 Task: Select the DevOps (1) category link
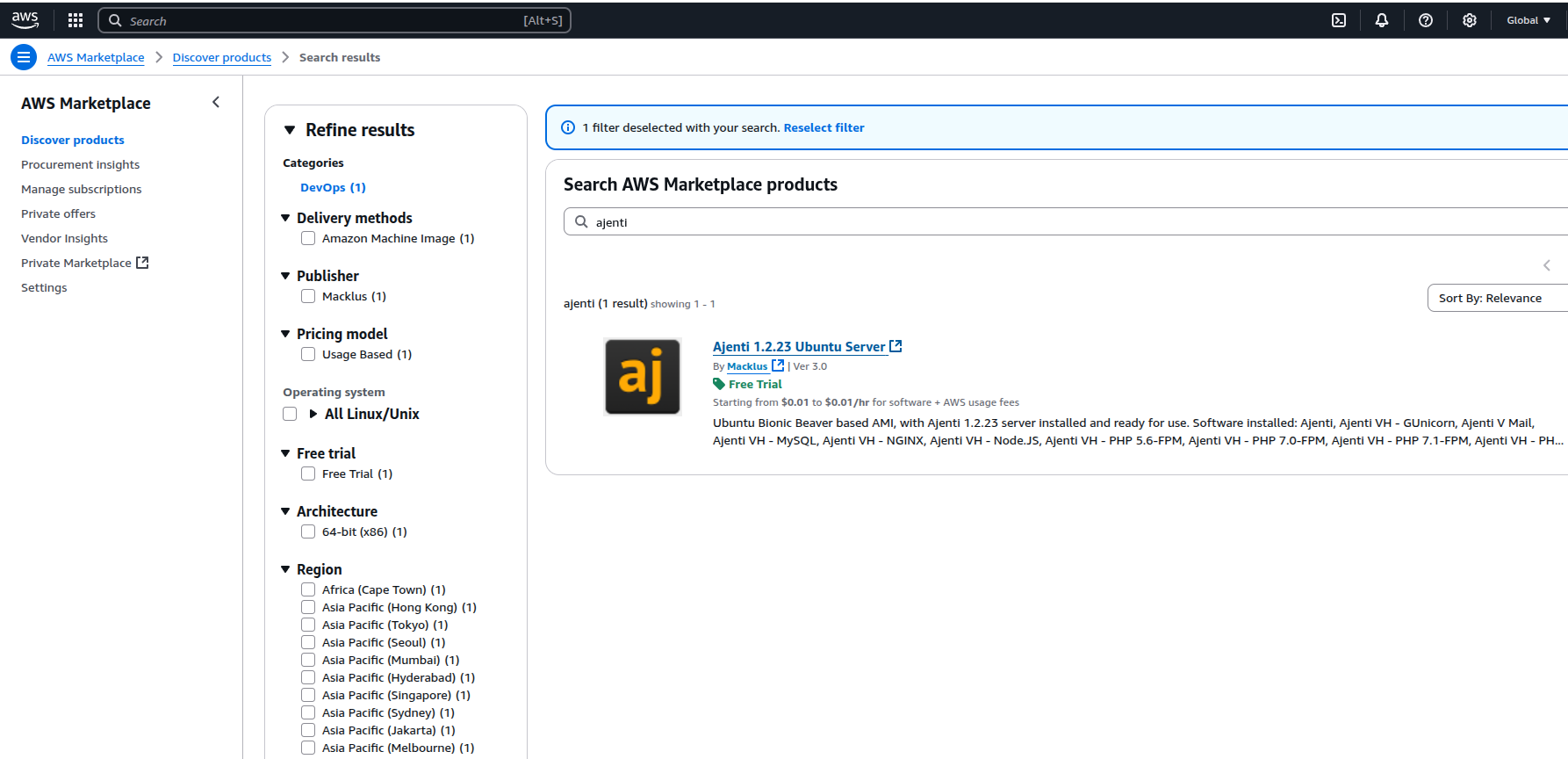[x=333, y=187]
